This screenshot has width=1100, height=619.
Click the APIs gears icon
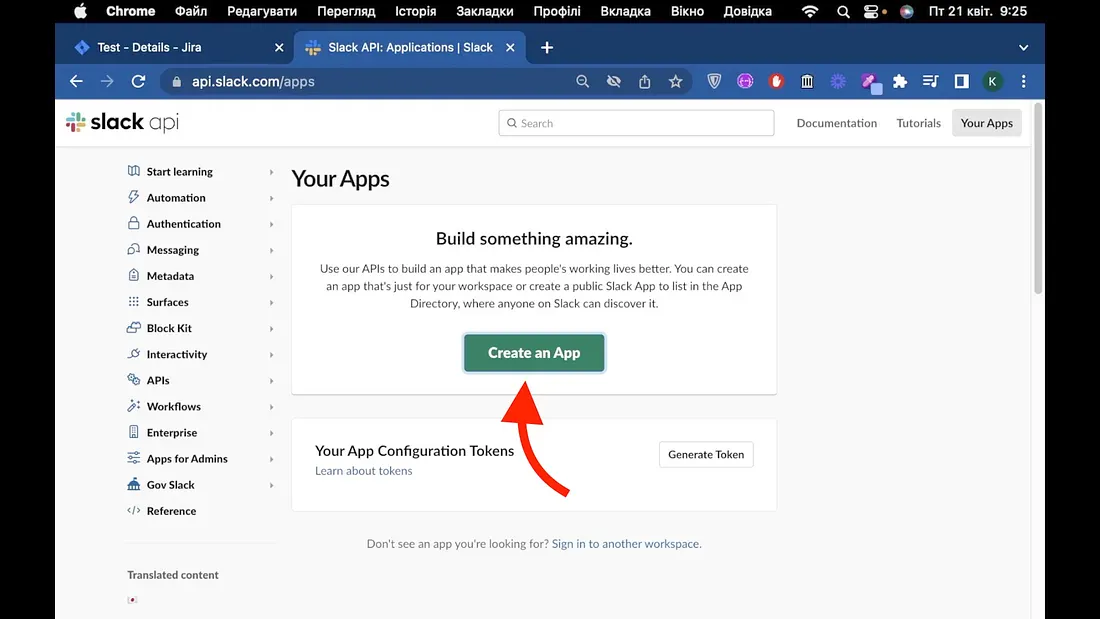click(133, 380)
